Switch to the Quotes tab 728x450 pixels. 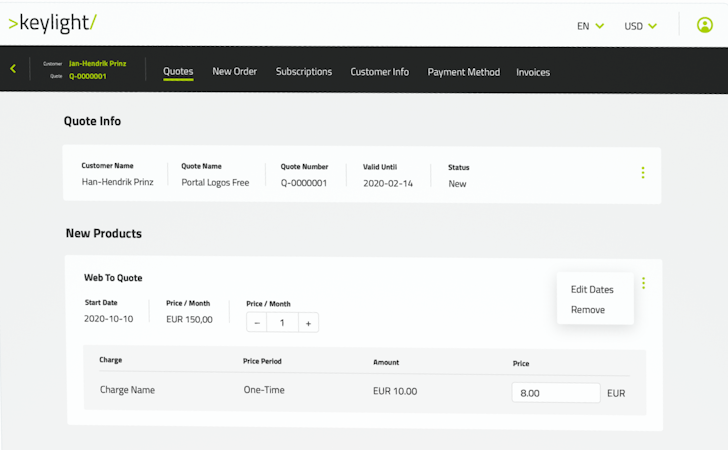coord(178,72)
